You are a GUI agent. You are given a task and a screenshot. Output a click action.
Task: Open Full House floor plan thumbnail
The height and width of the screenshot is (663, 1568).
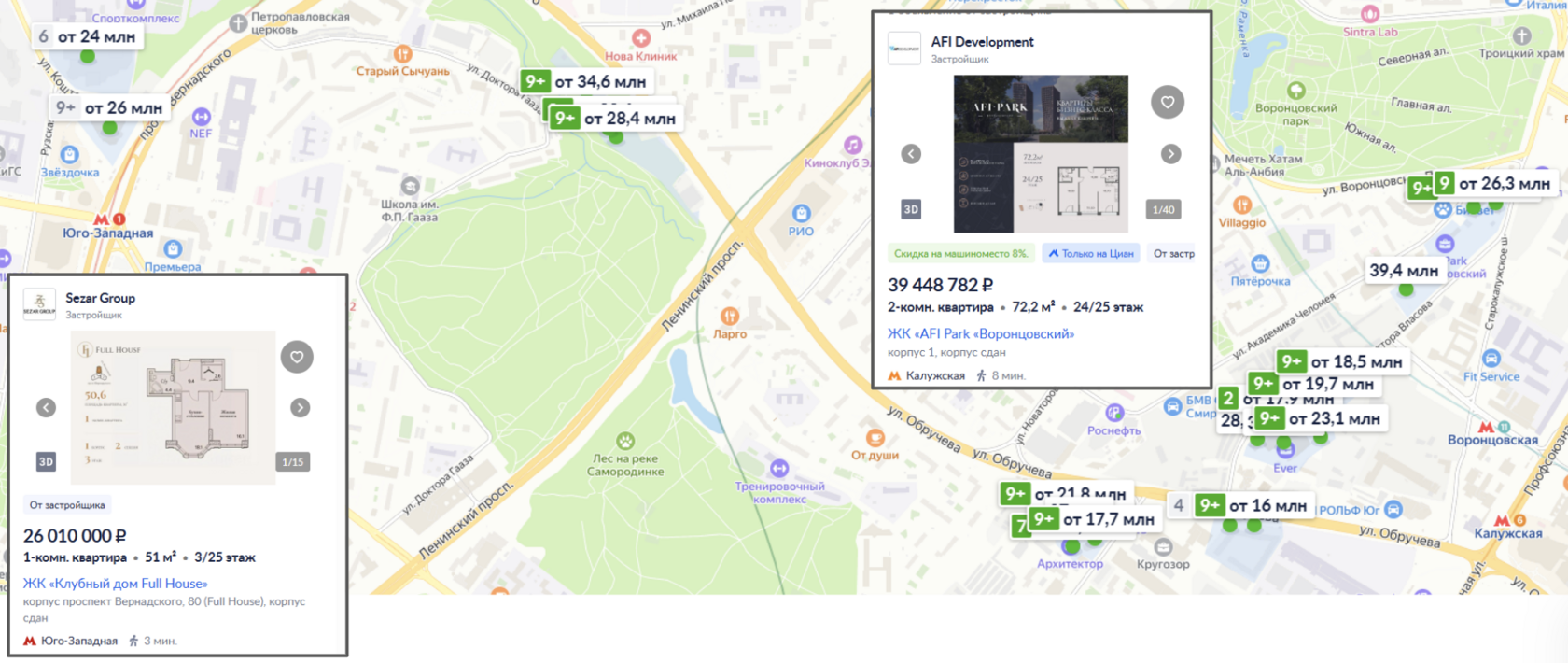[x=174, y=408]
